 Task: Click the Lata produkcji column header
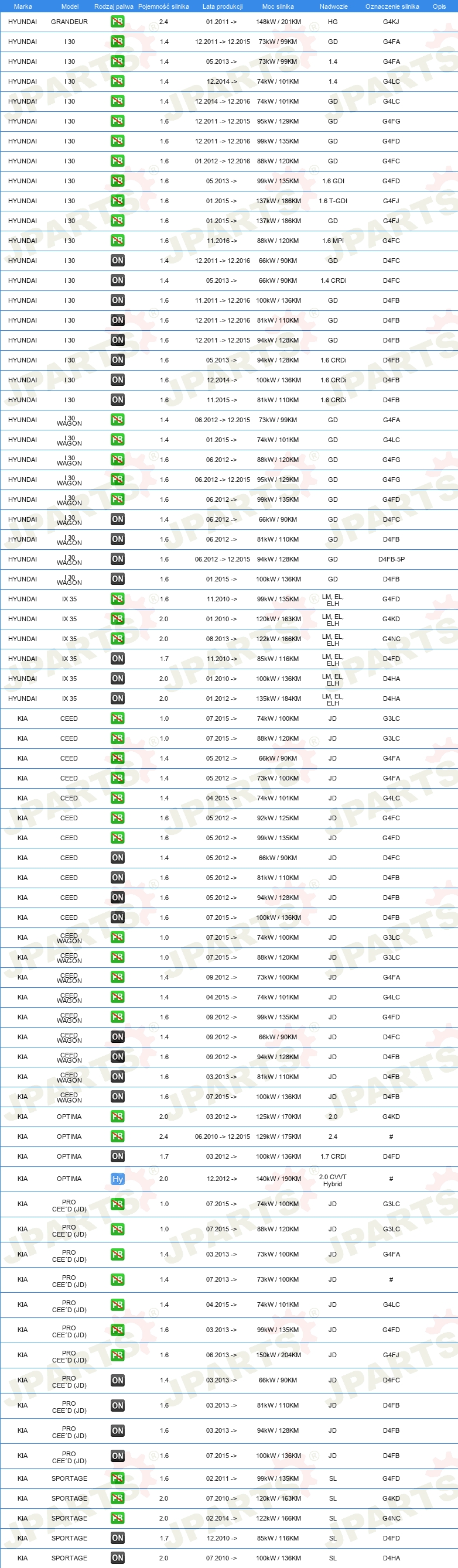[223, 6]
